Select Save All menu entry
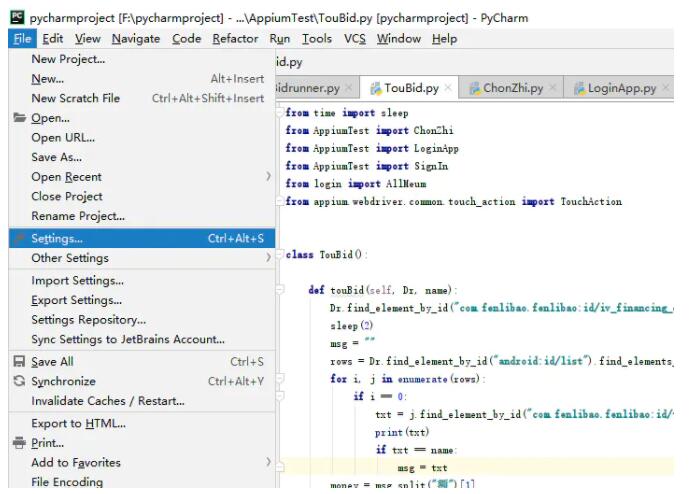Viewport: 694px width, 494px height. pos(142,362)
